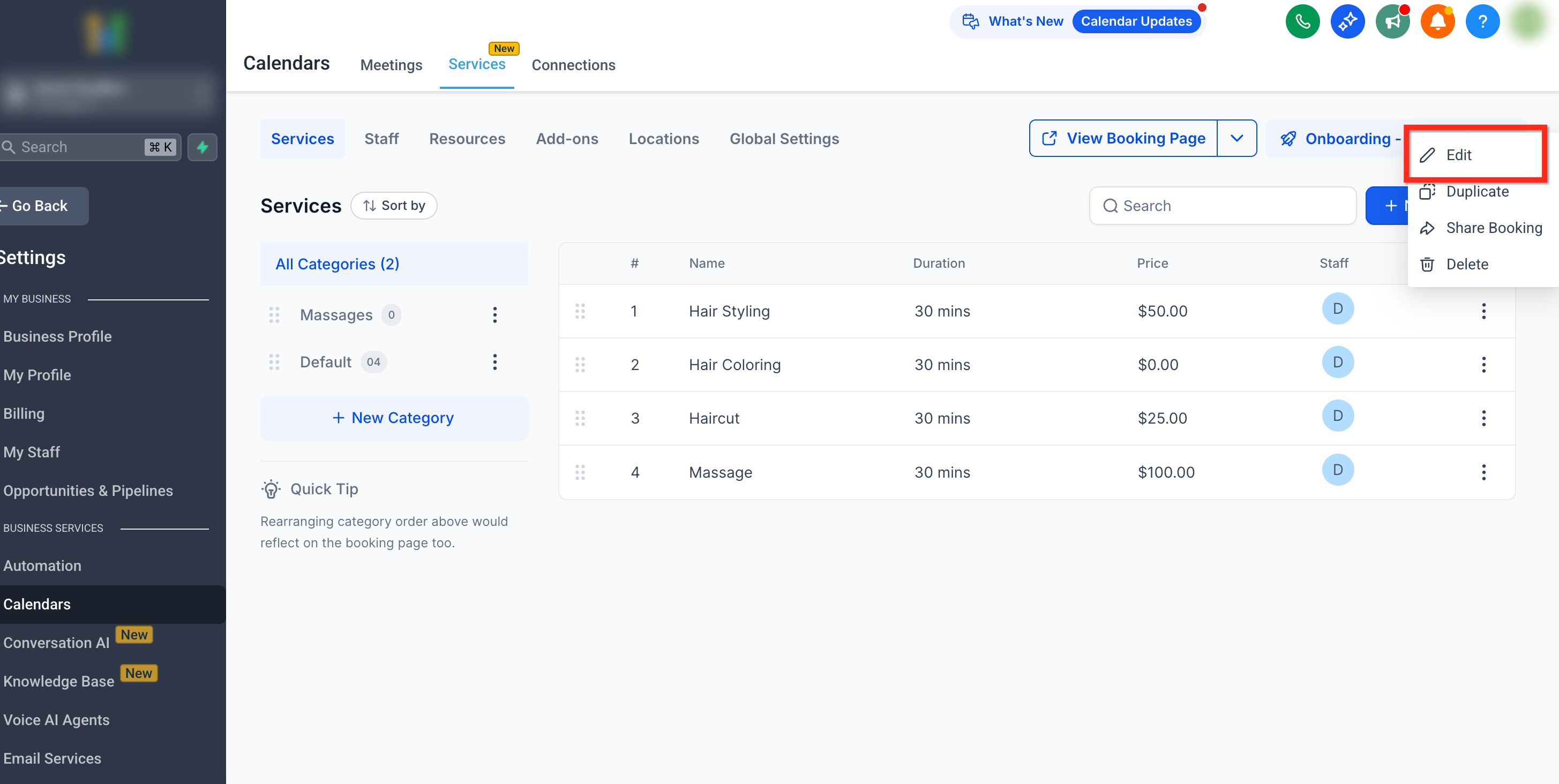The width and height of the screenshot is (1559, 784).
Task: Click the New Category button
Action: click(394, 418)
